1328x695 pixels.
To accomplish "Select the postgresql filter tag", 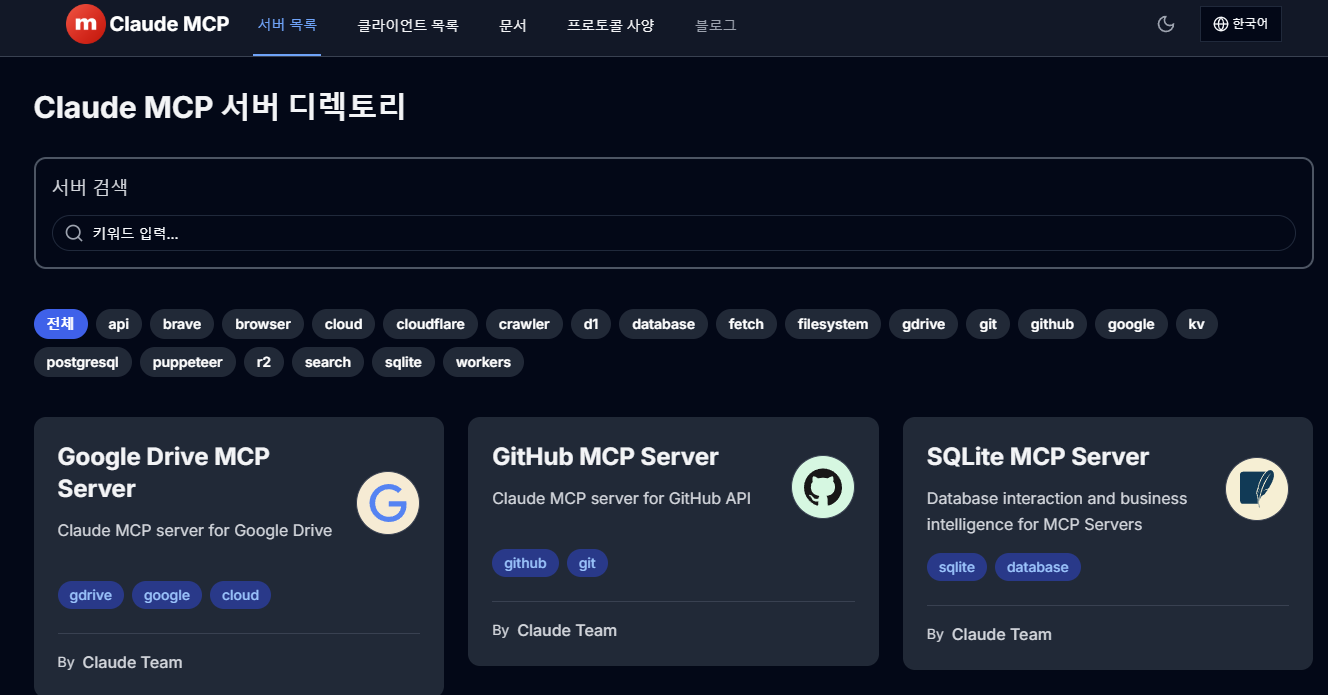I will (82, 362).
